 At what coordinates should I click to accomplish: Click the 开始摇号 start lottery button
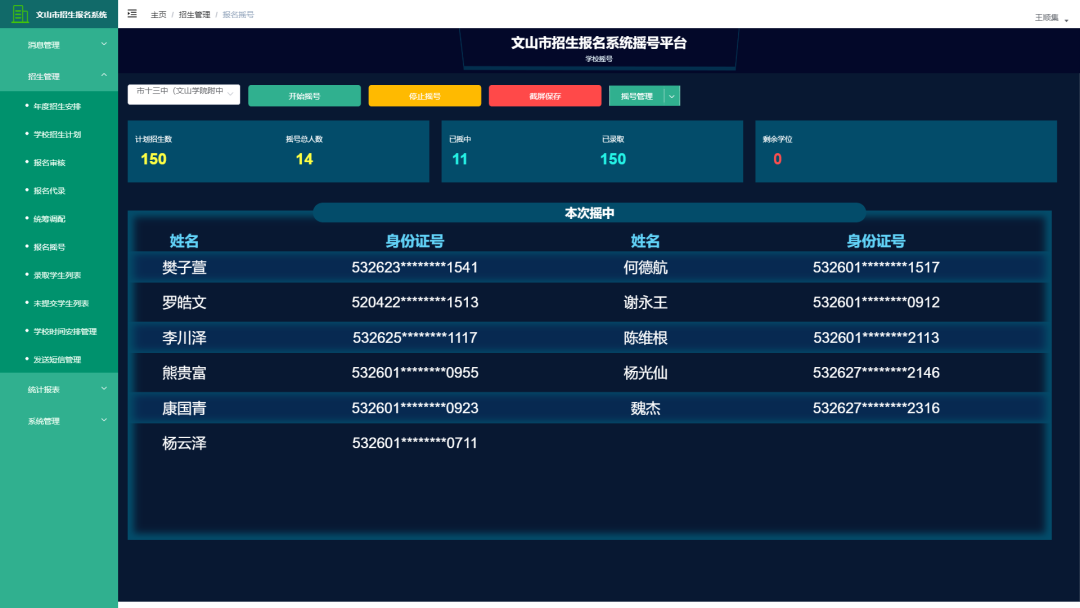point(306,96)
